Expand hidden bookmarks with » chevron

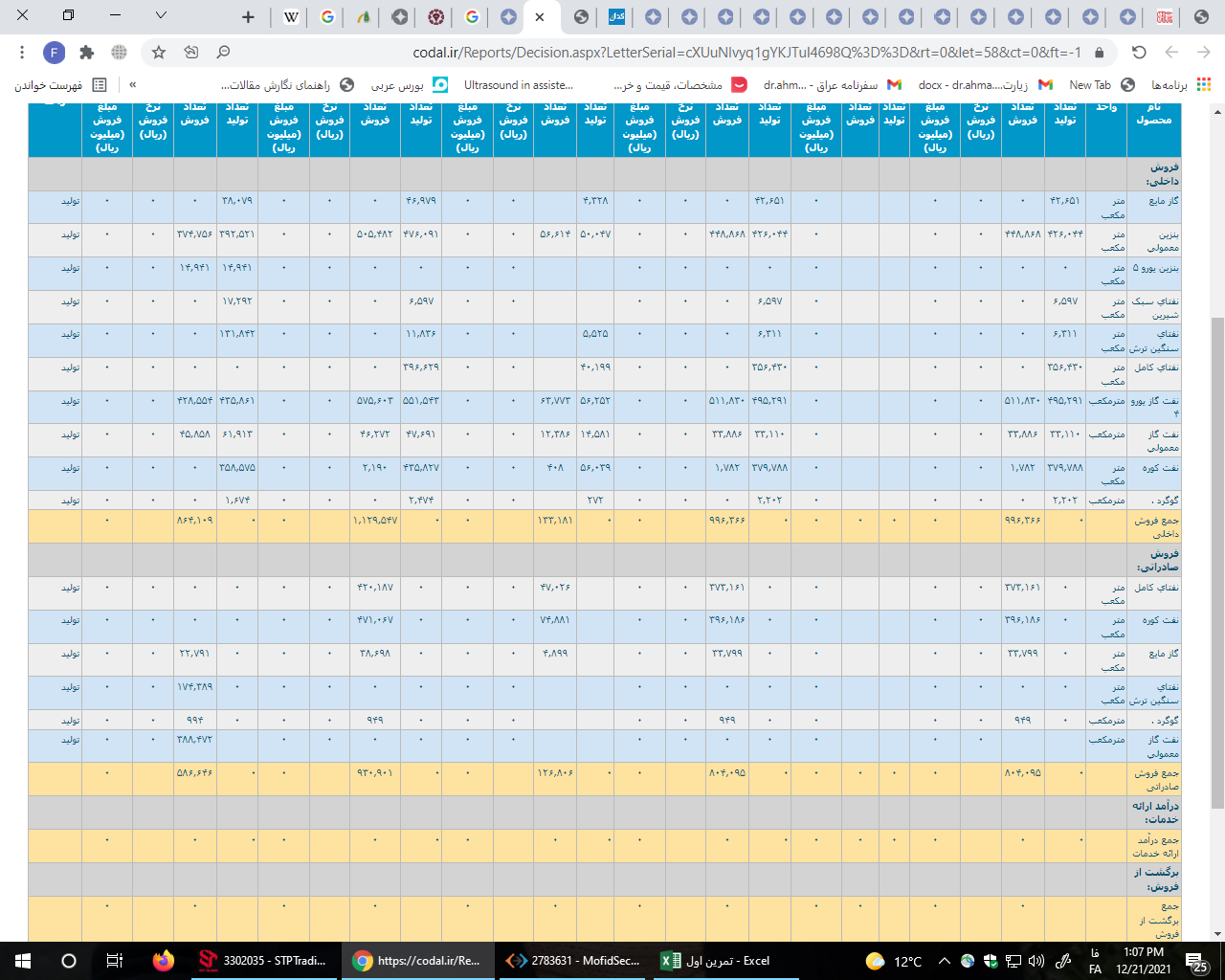click(133, 85)
